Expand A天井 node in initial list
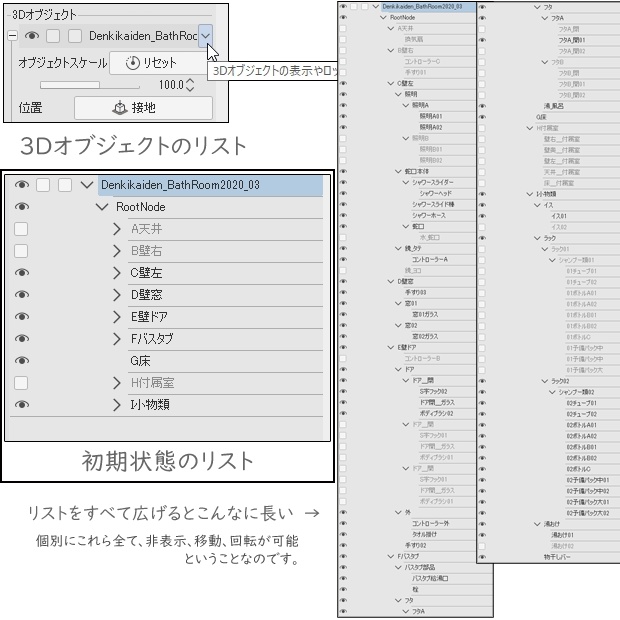620x620 pixels. (117, 229)
